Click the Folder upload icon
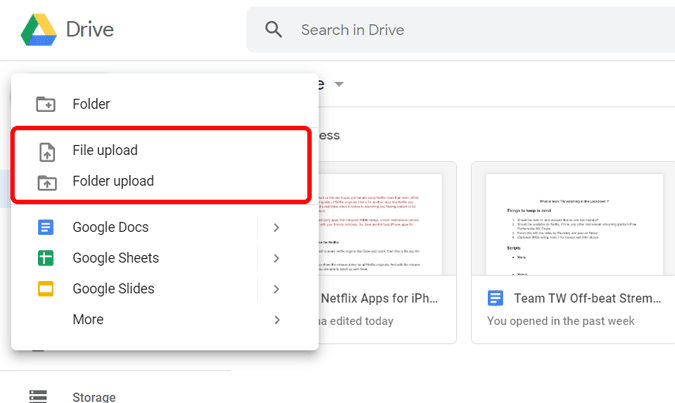The width and height of the screenshot is (675, 403). [47, 183]
